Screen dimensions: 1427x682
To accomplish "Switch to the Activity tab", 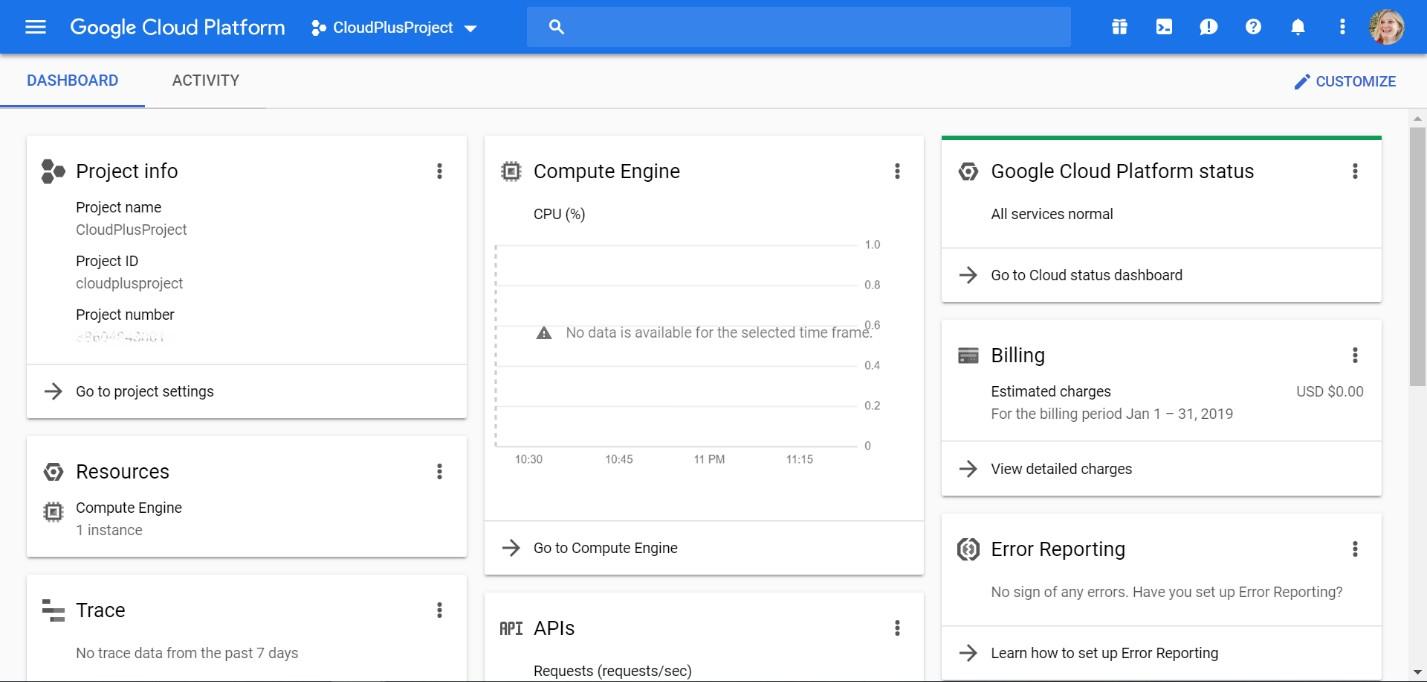I will coord(205,80).
